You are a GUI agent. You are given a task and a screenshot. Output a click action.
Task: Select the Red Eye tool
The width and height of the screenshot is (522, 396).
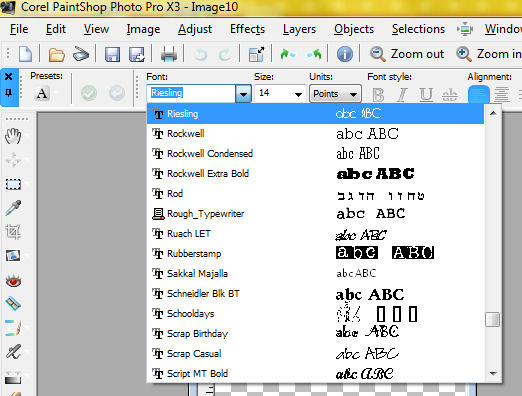click(13, 281)
